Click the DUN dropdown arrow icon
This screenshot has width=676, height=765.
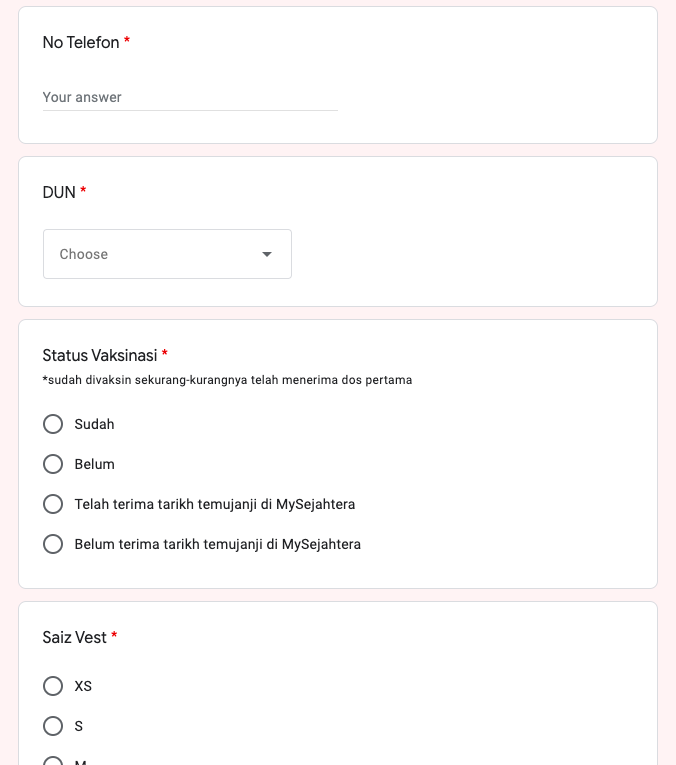click(x=267, y=254)
